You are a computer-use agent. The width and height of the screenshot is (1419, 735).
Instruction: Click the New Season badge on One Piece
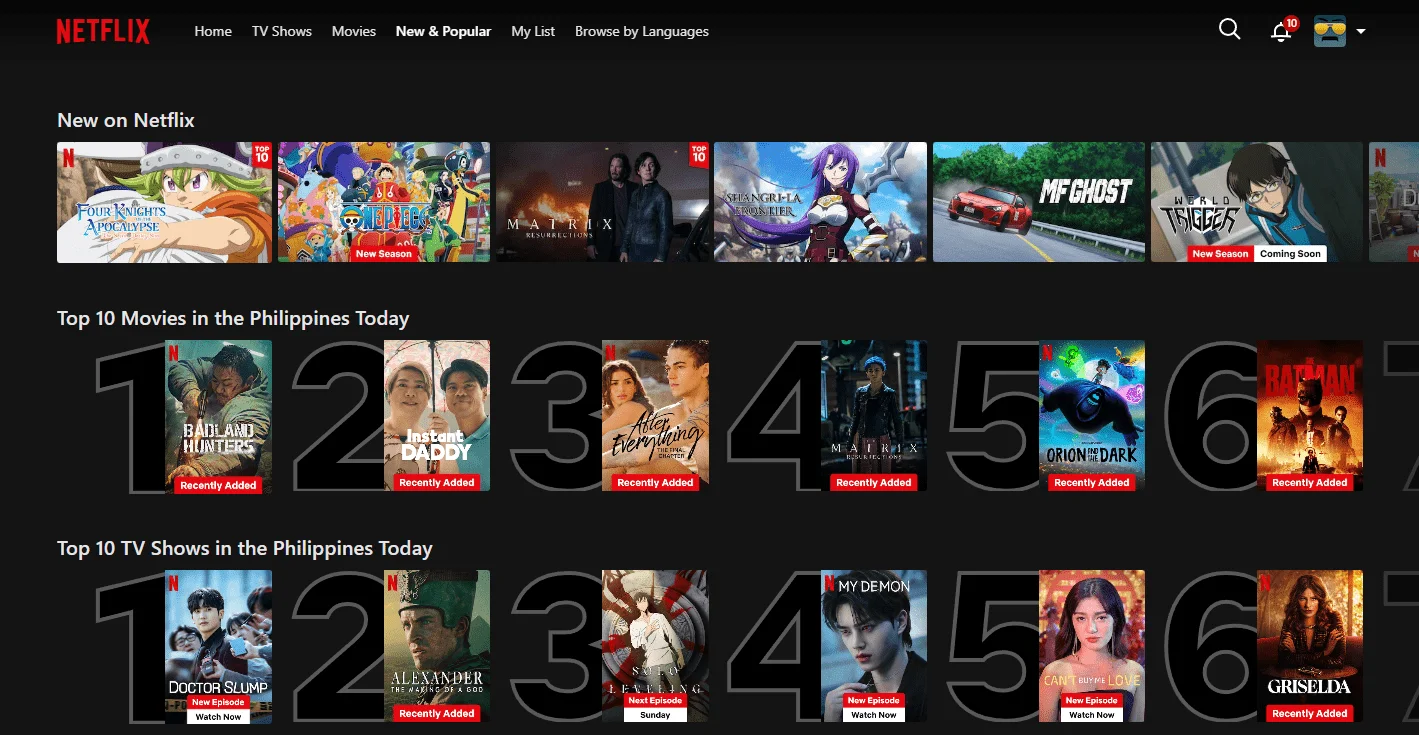tap(384, 254)
